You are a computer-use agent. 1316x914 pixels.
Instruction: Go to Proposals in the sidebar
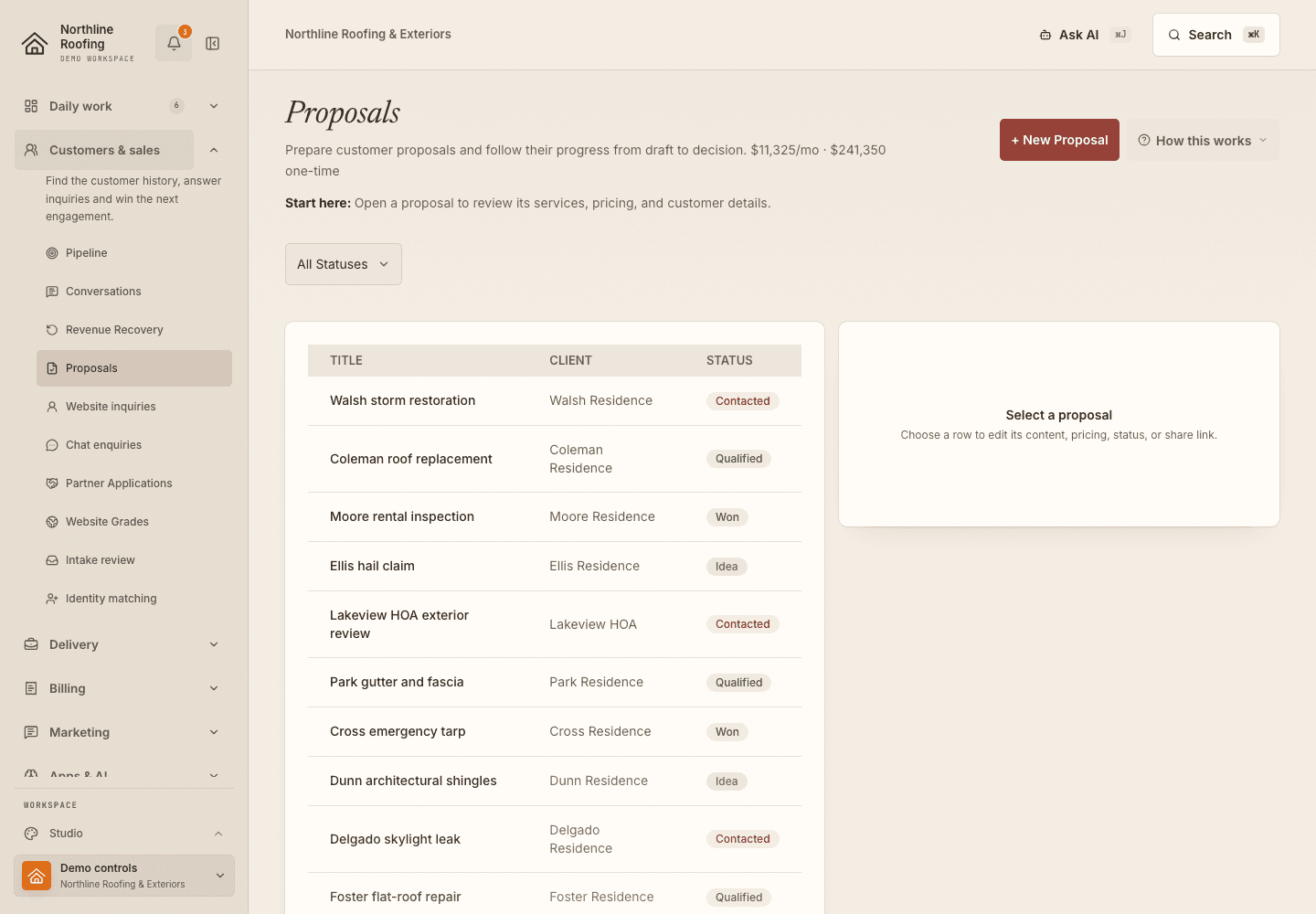click(x=134, y=368)
